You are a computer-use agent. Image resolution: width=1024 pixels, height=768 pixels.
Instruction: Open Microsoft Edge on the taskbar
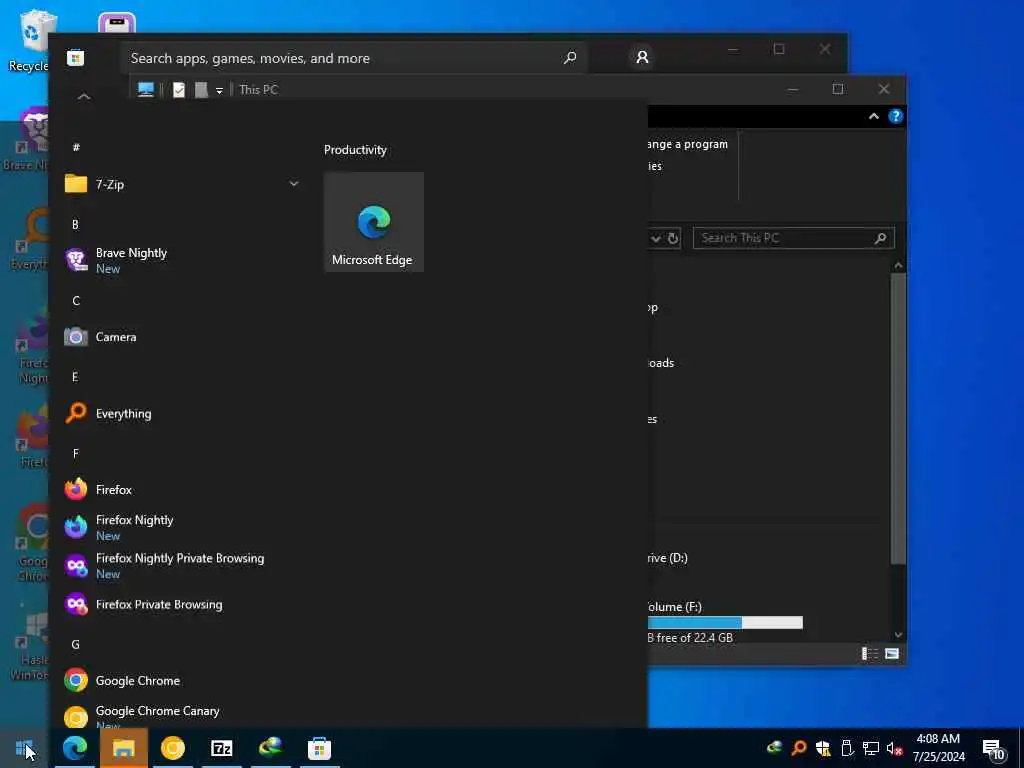click(x=74, y=748)
